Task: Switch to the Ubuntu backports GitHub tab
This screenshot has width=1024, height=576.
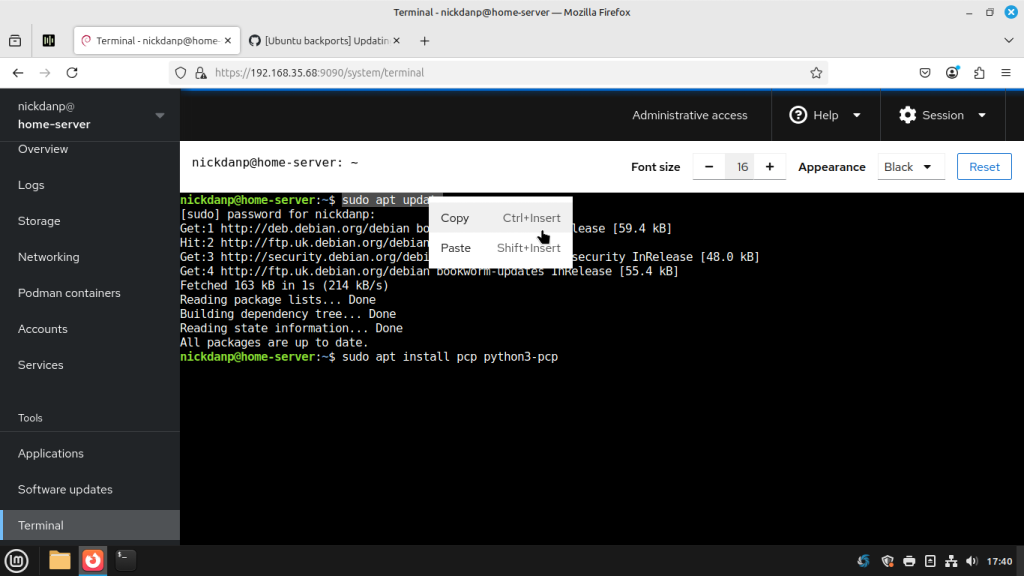Action: pyautogui.click(x=323, y=41)
